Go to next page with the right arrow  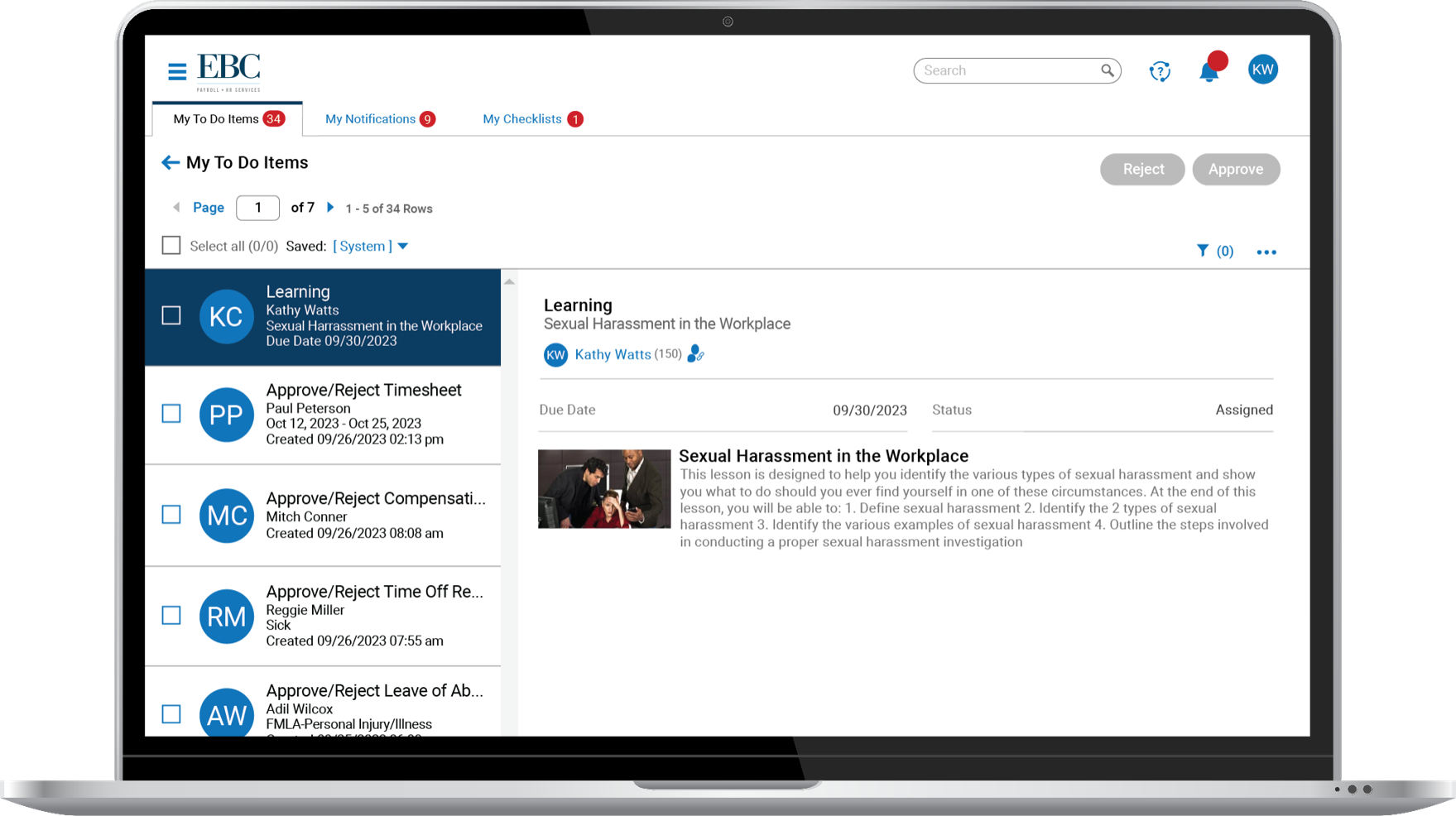(x=331, y=208)
